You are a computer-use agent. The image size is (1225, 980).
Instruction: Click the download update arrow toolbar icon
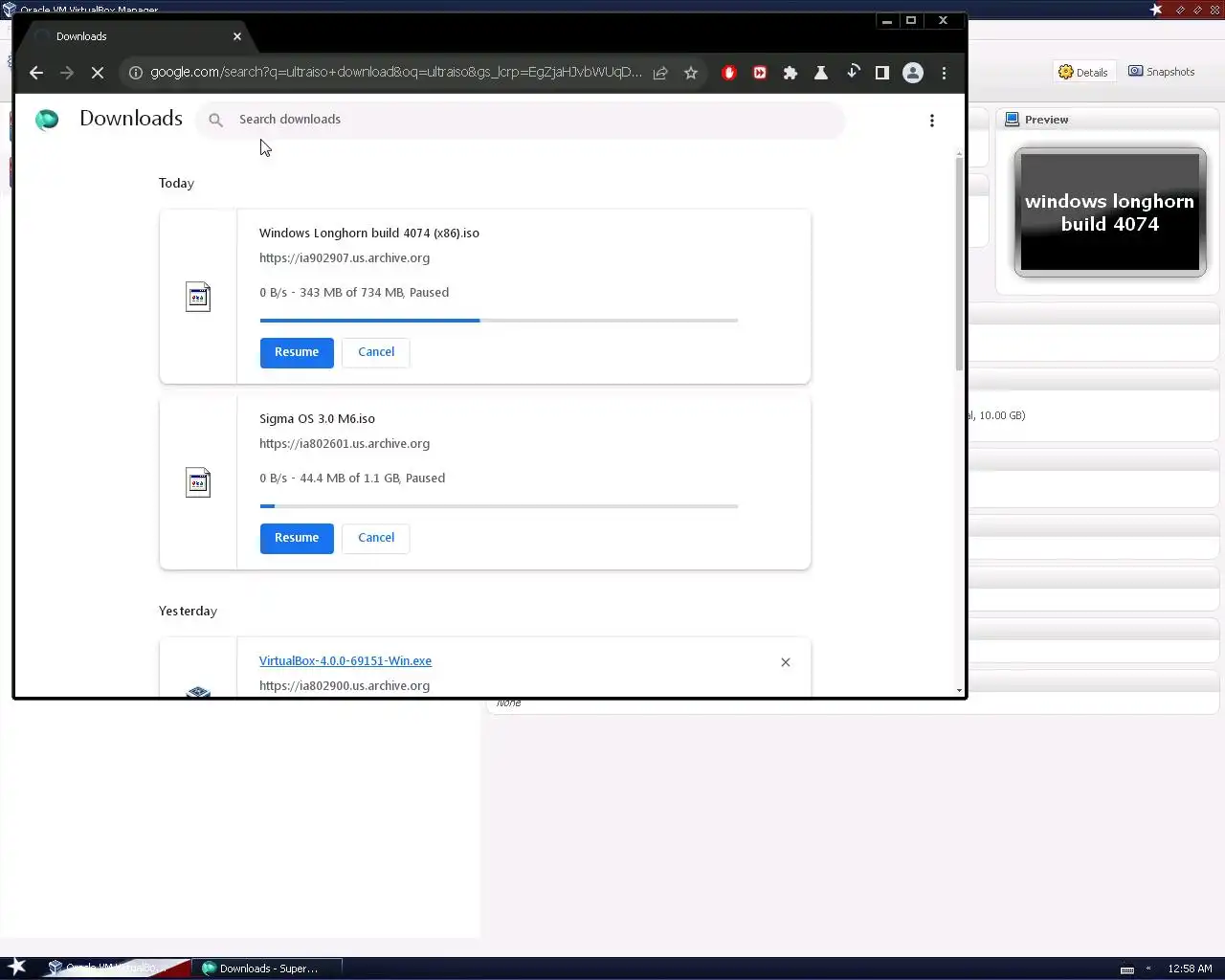pos(853,72)
